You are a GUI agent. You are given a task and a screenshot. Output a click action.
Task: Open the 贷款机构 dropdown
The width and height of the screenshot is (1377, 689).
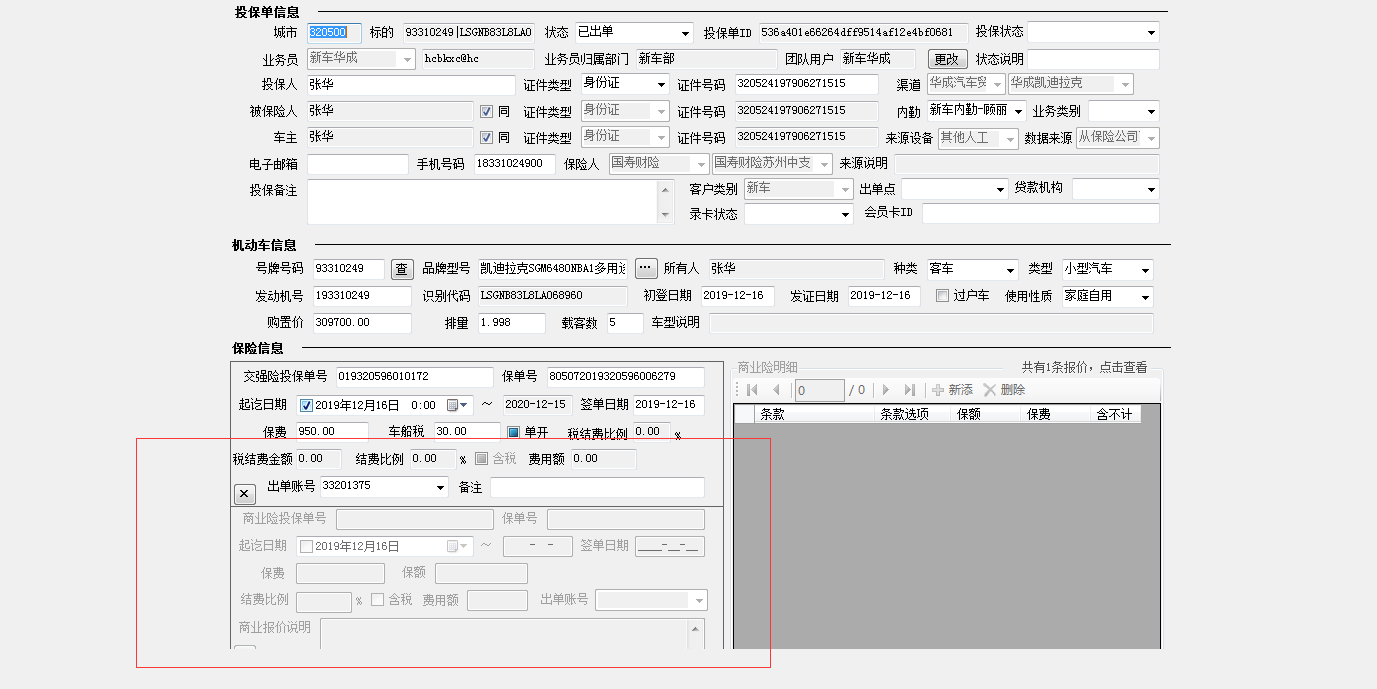coord(1151,189)
